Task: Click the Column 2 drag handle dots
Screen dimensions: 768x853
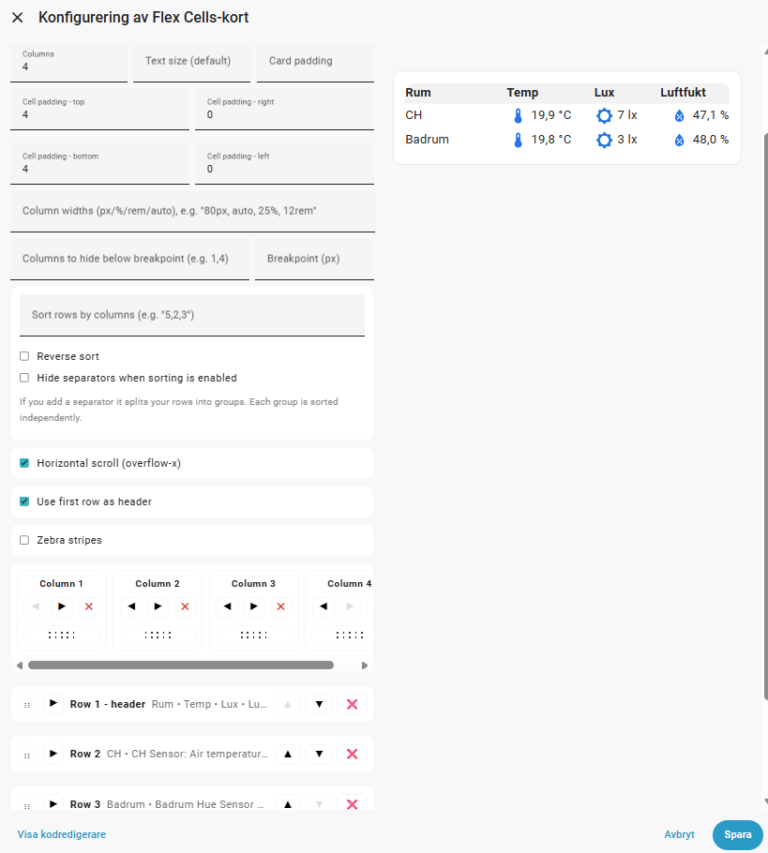Action: click(158, 635)
